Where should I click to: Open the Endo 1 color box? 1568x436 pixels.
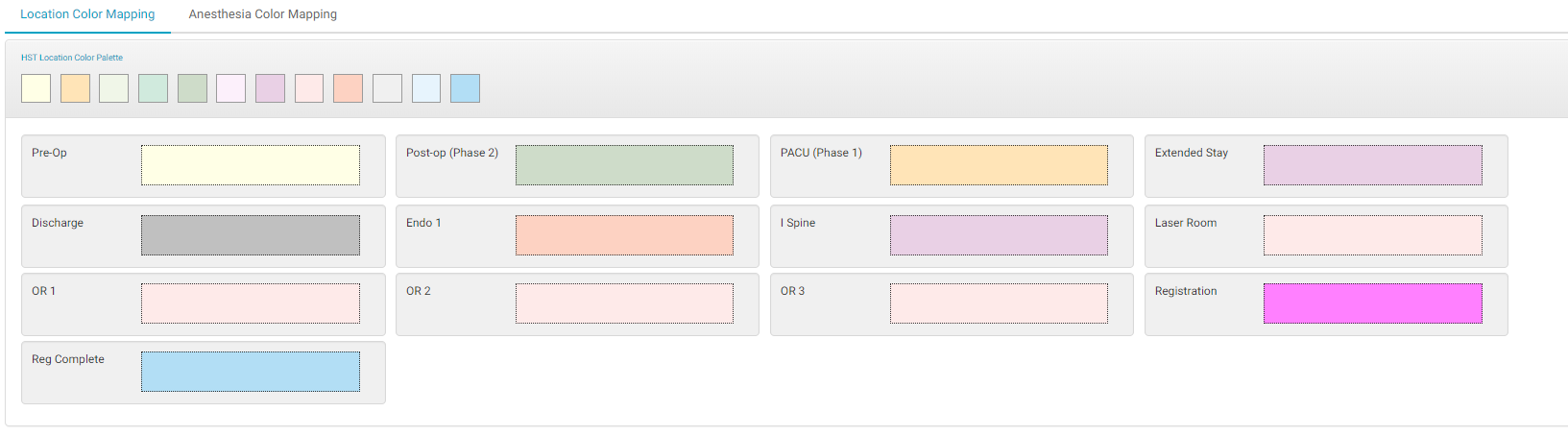tap(624, 235)
